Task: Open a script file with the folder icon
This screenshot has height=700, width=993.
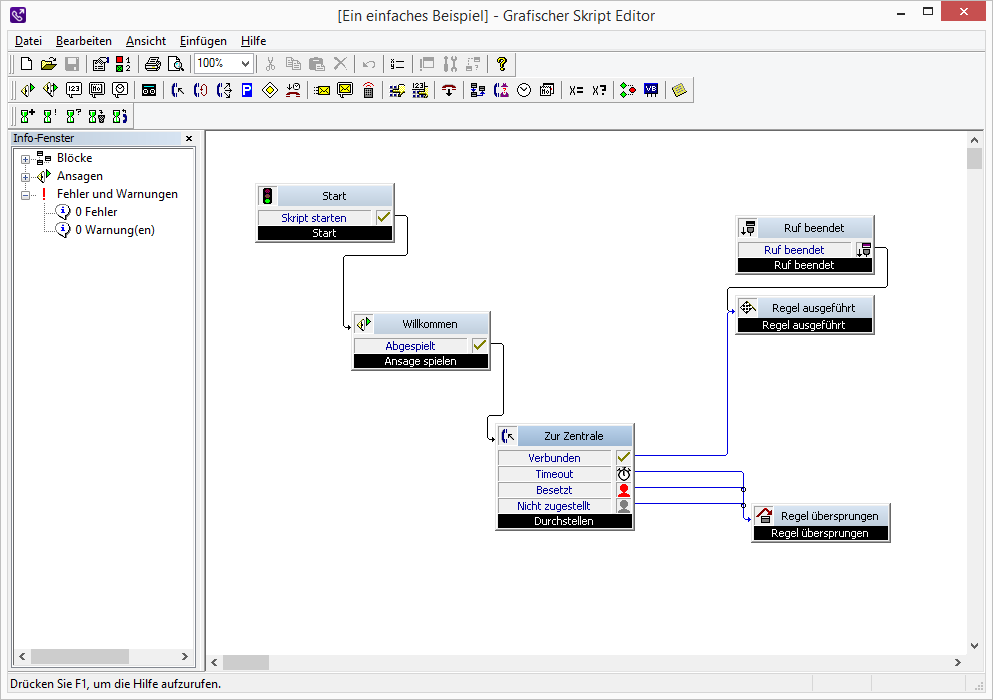Action: point(49,64)
